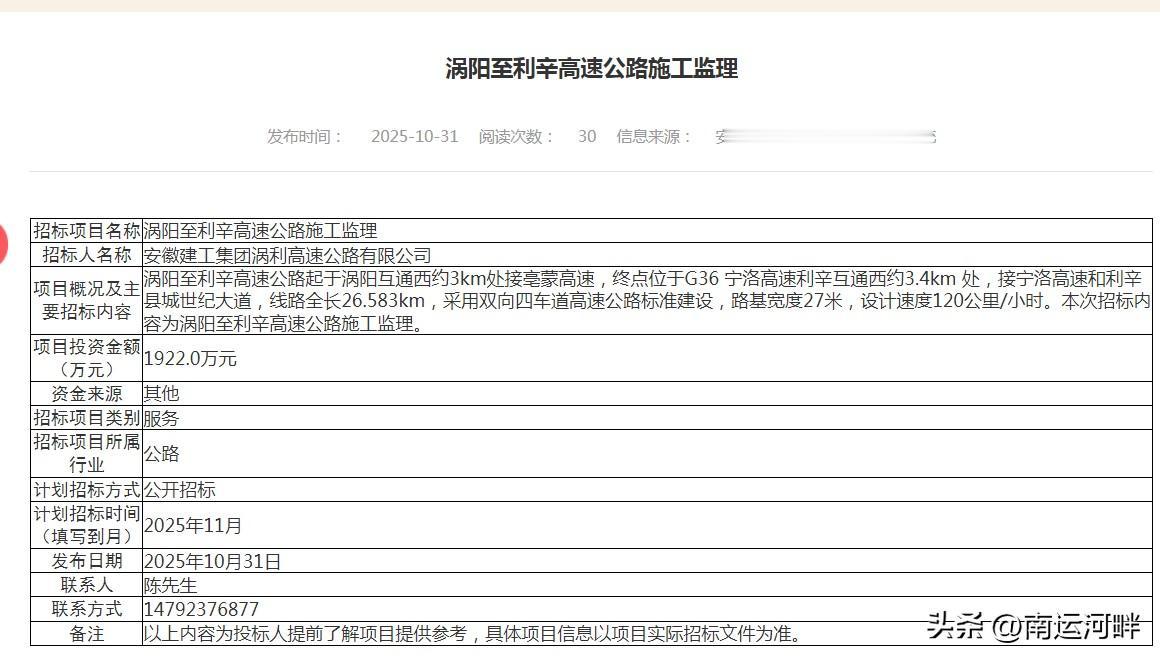The image size is (1160, 660).
Task: Select the 发布时间 date 2025-10-31
Action: 414,137
